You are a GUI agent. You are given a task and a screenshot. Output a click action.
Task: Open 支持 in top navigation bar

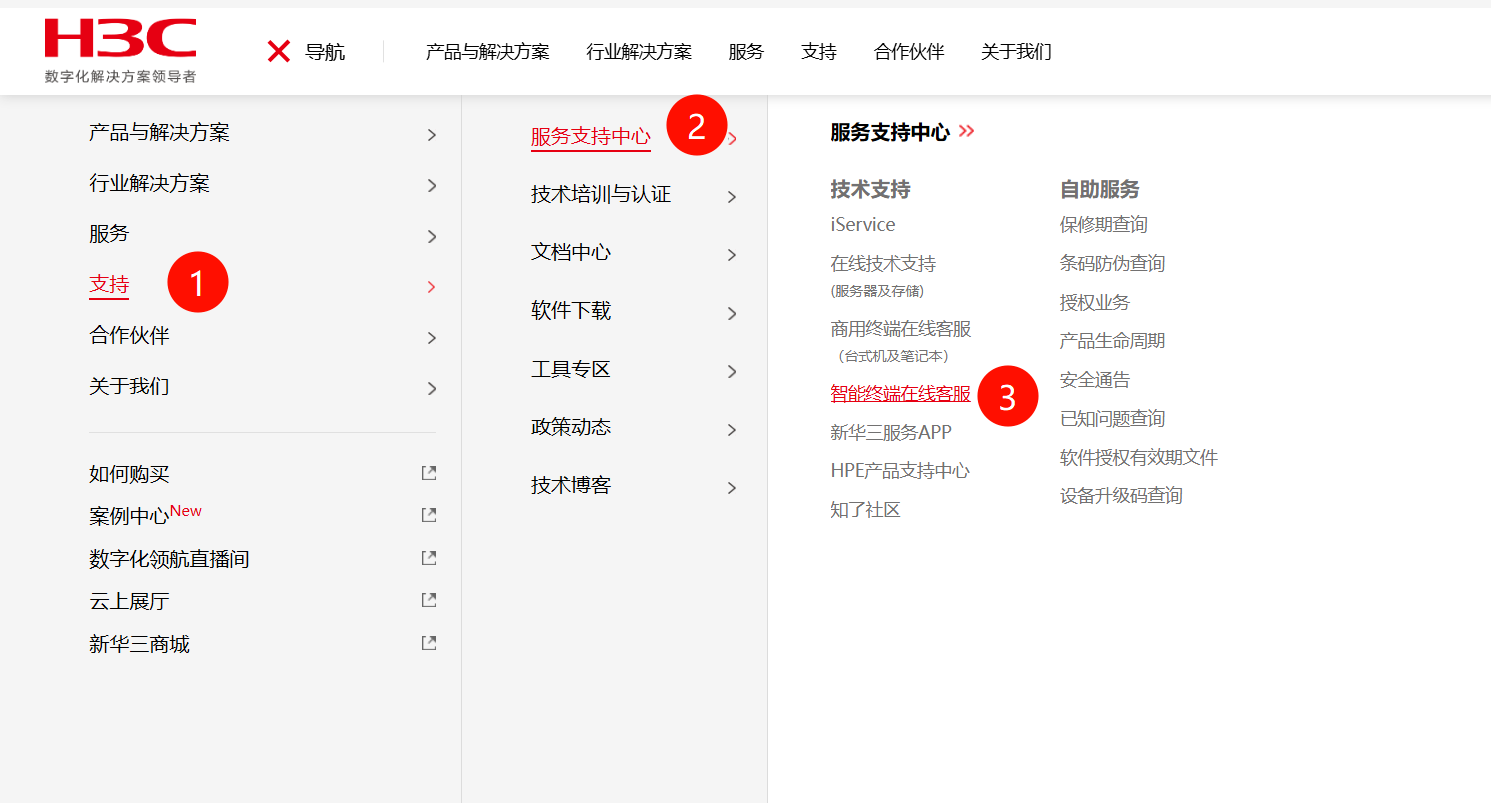pyautogui.click(x=819, y=52)
